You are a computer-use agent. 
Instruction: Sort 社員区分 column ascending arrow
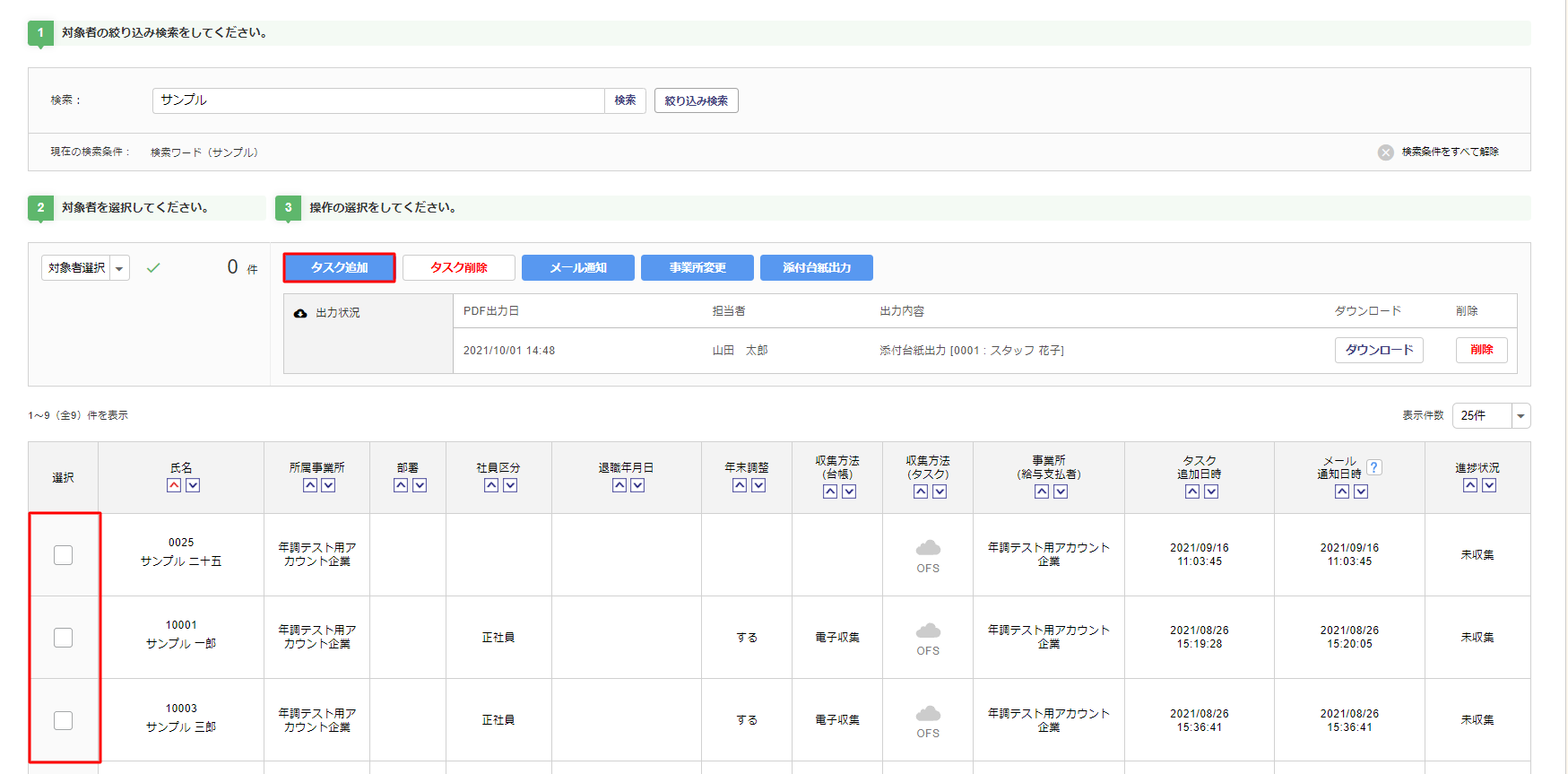(491, 485)
